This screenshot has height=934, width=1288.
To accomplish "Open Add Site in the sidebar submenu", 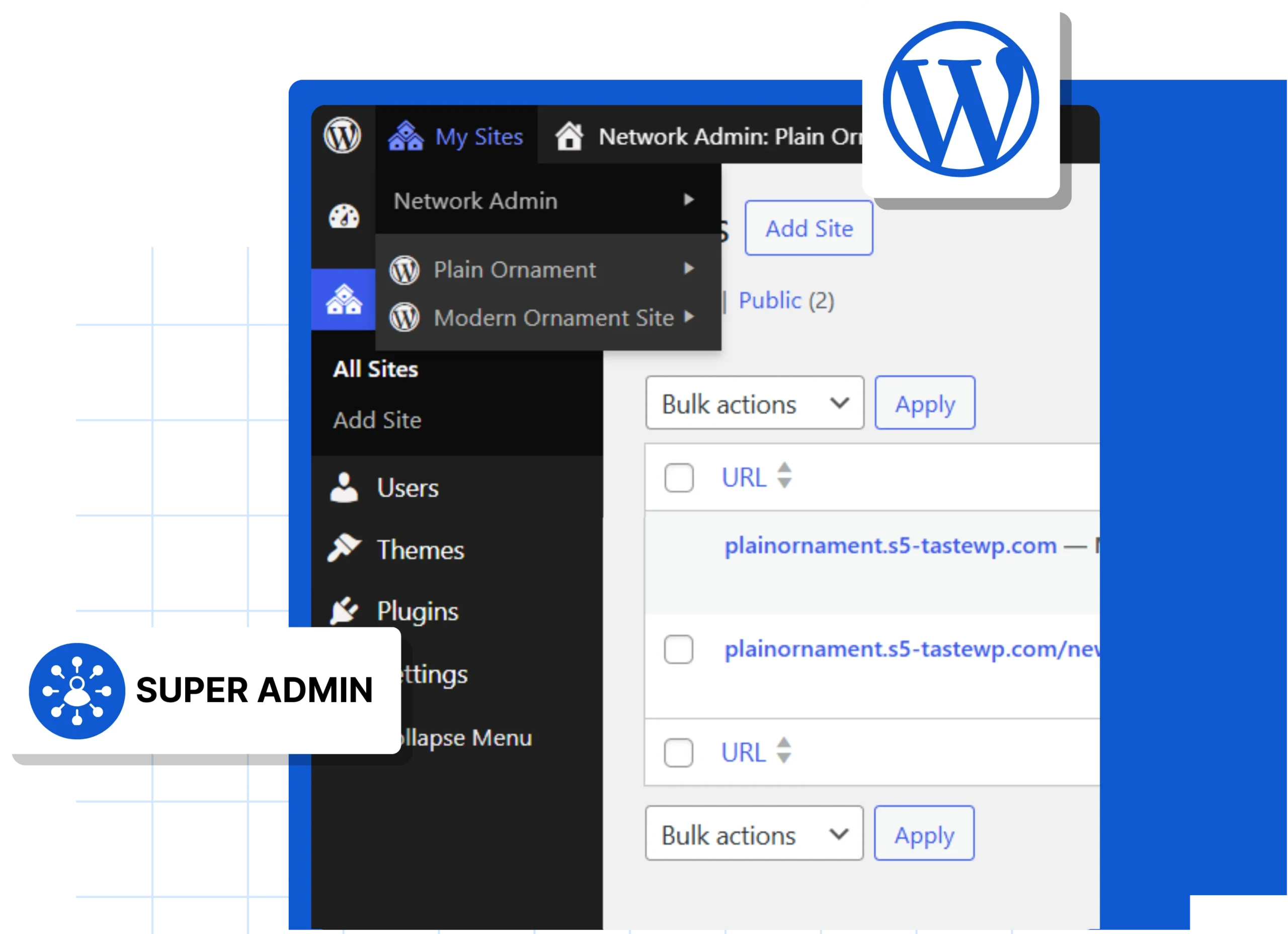I will 377,420.
